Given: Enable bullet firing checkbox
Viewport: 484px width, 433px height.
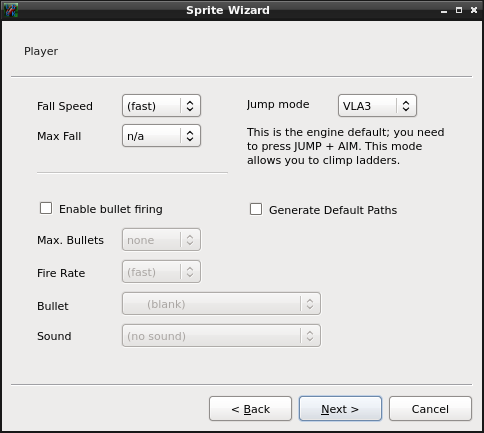Looking at the screenshot, I should pos(46,208).
